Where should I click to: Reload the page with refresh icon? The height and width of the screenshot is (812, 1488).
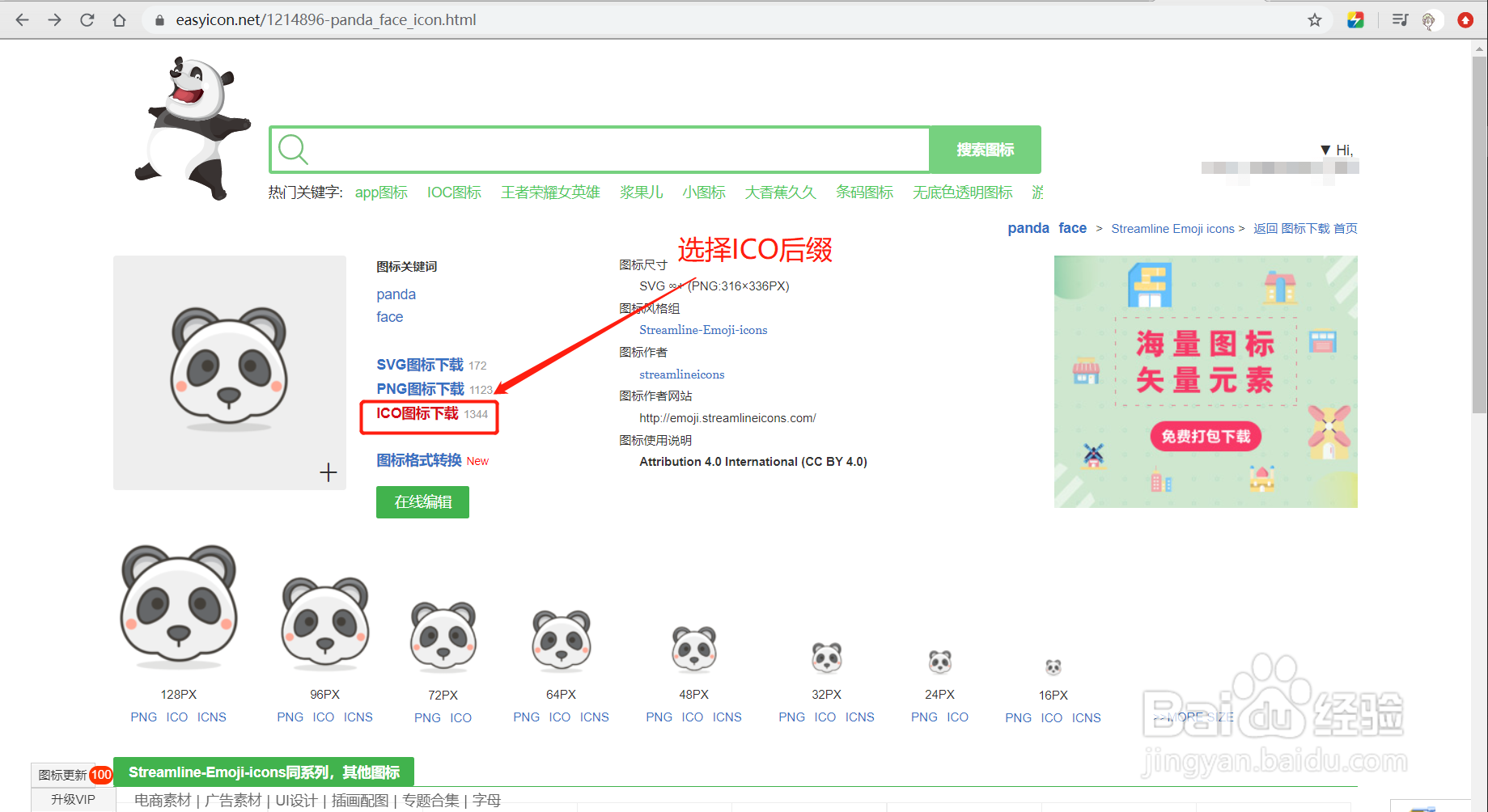pos(87,19)
